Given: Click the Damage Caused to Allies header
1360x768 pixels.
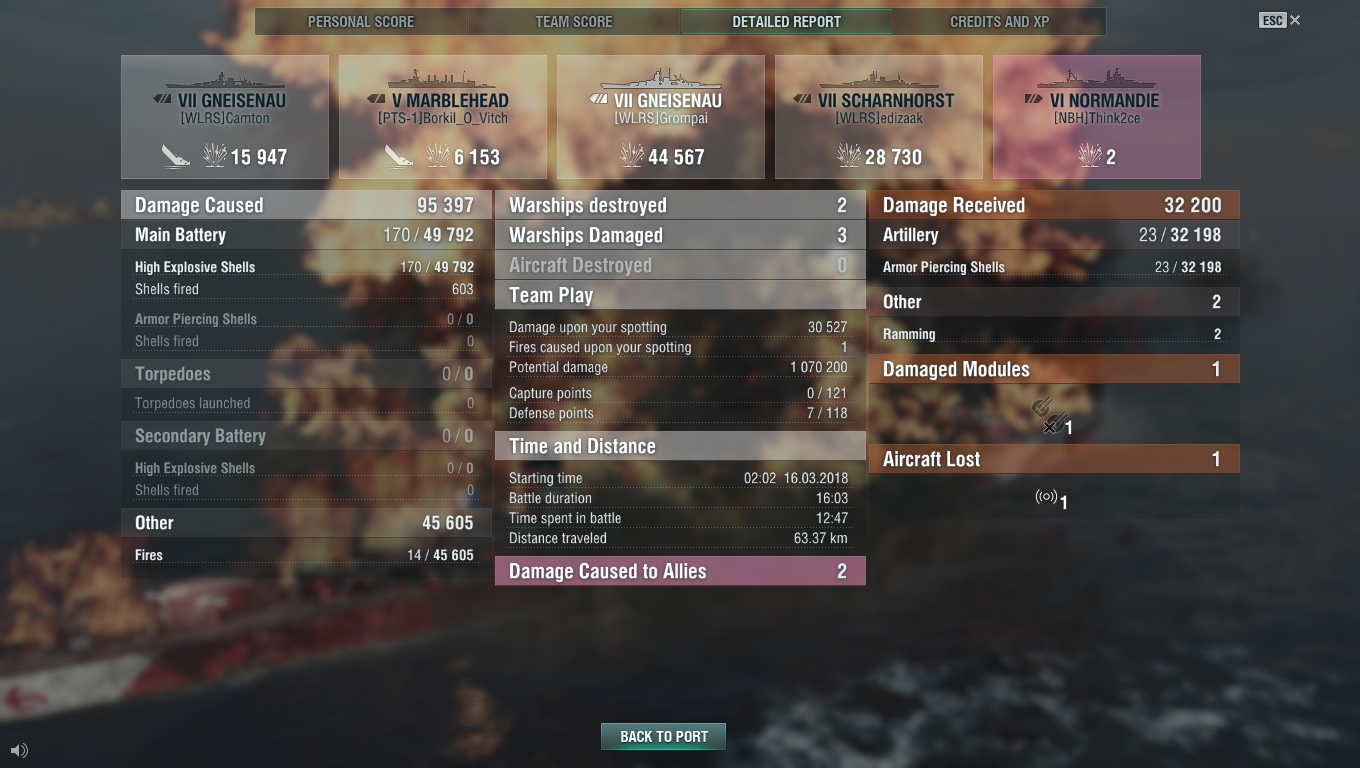Looking at the screenshot, I should tap(680, 571).
